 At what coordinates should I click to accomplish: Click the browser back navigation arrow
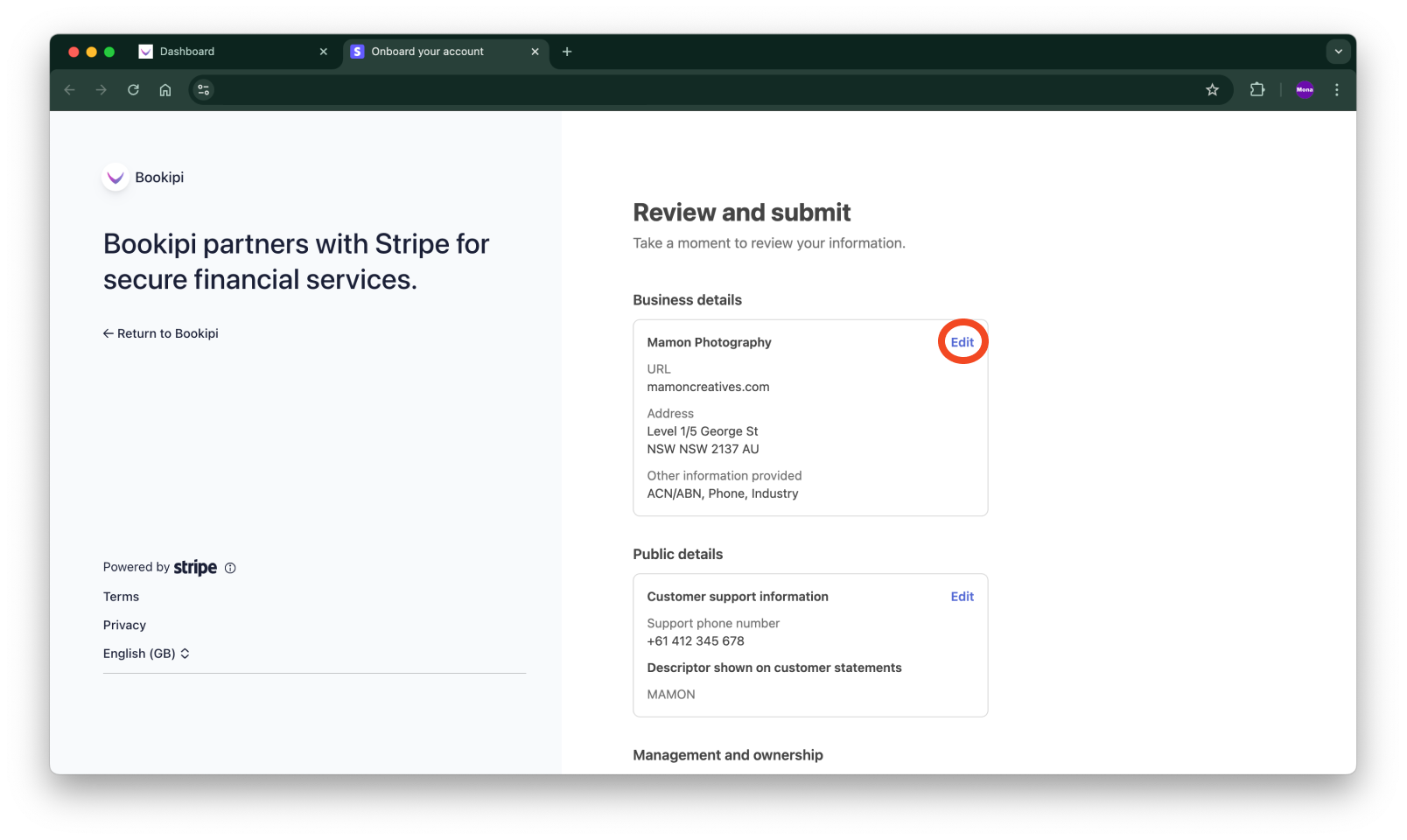[69, 89]
